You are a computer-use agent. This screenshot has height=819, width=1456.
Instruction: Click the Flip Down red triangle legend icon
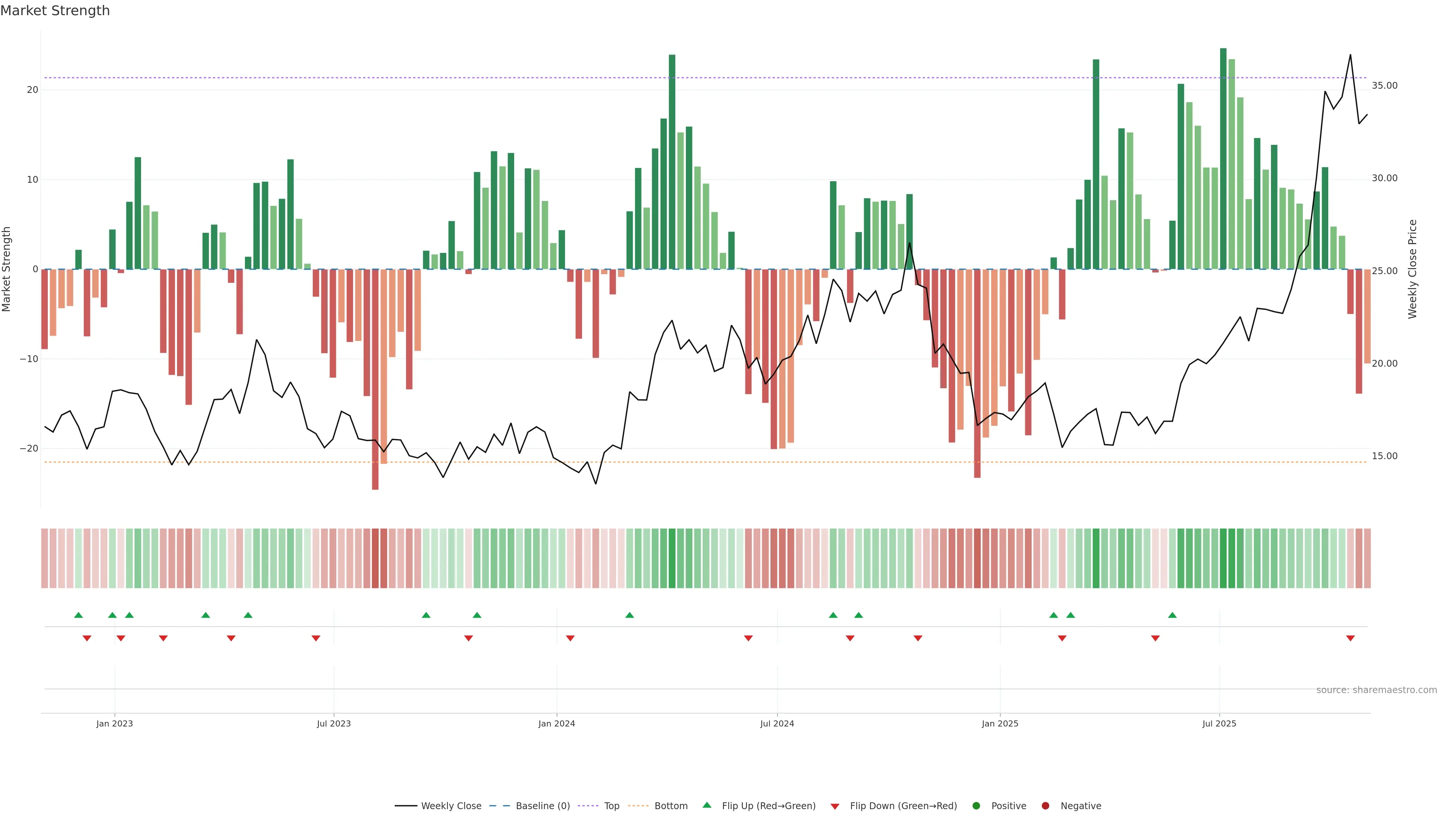835,806
